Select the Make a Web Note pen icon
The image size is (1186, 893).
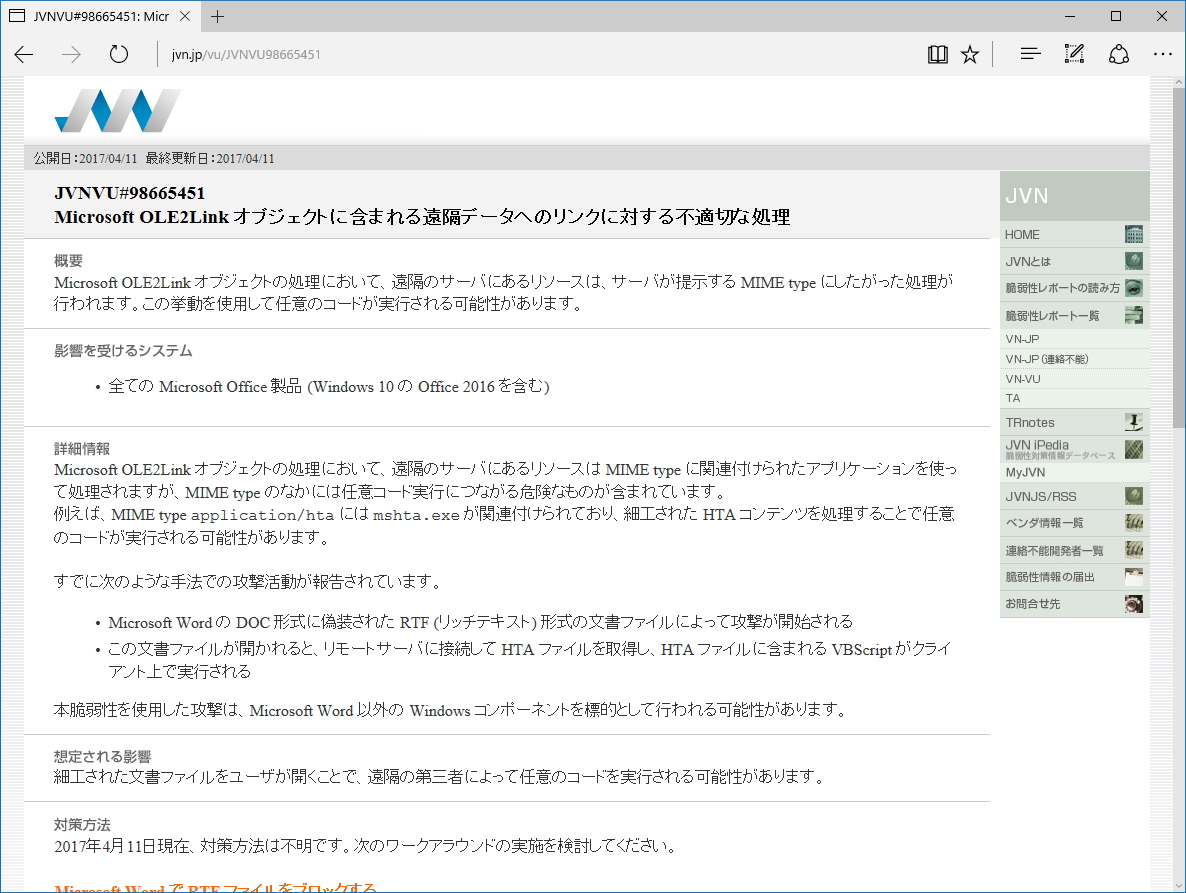point(1074,54)
